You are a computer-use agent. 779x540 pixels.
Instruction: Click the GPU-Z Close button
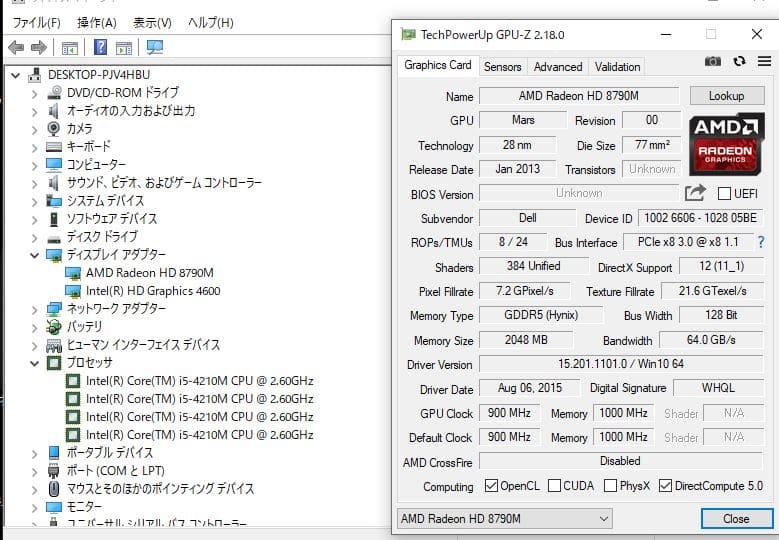(736, 519)
